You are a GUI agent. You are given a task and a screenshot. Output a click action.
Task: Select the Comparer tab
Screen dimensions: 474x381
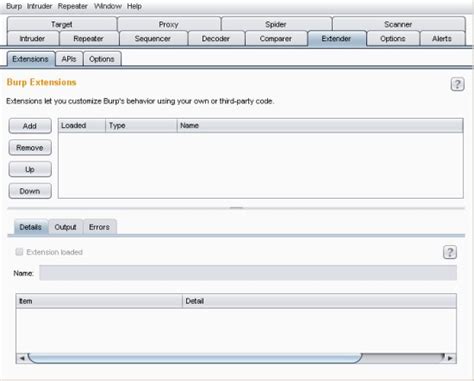pos(276,39)
